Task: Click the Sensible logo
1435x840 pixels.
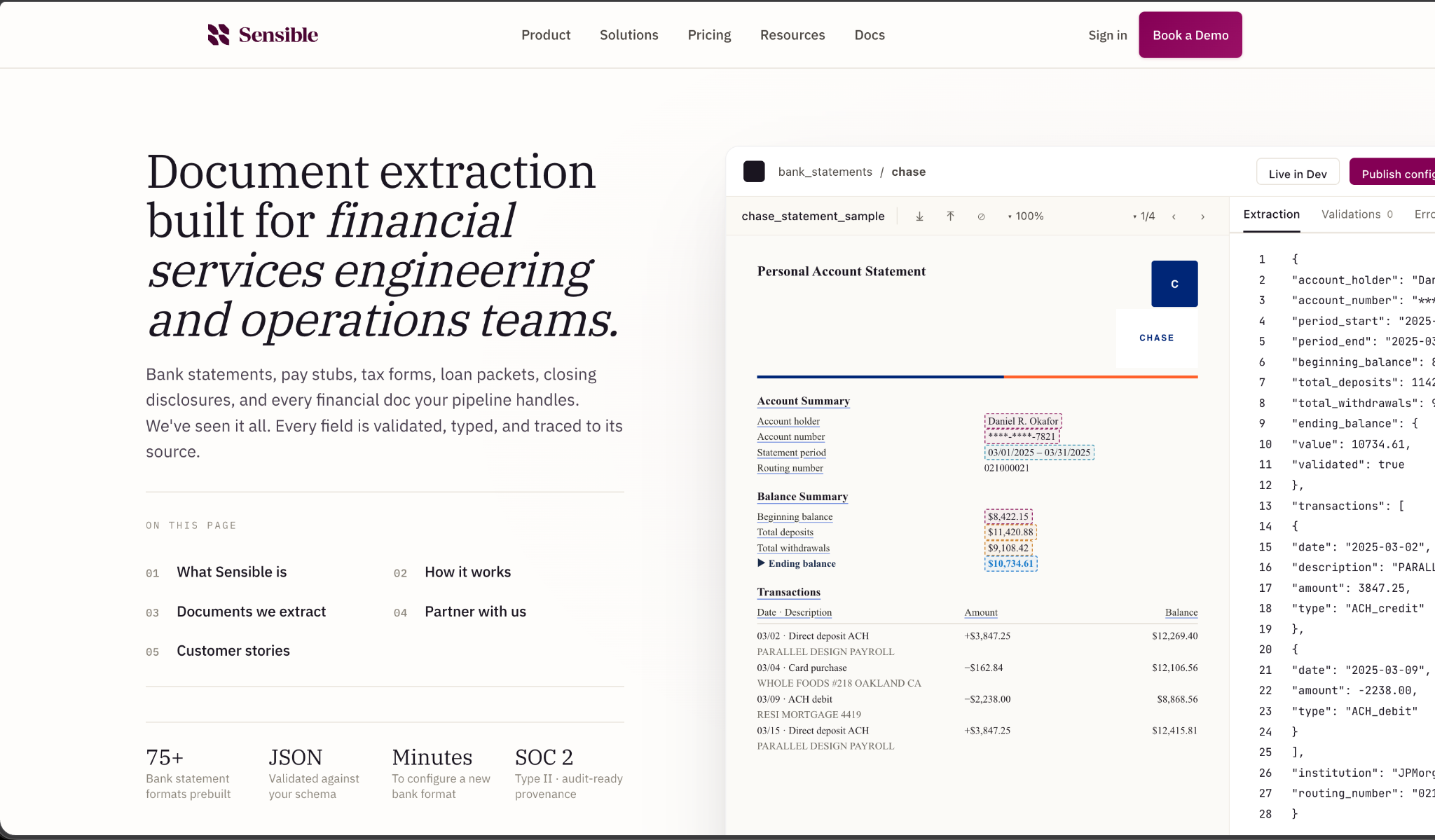Action: point(263,34)
